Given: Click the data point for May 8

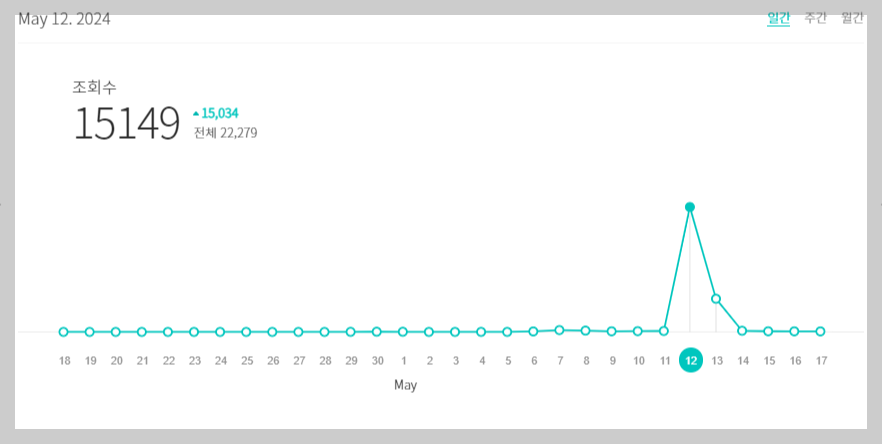Looking at the screenshot, I should click(x=585, y=330).
